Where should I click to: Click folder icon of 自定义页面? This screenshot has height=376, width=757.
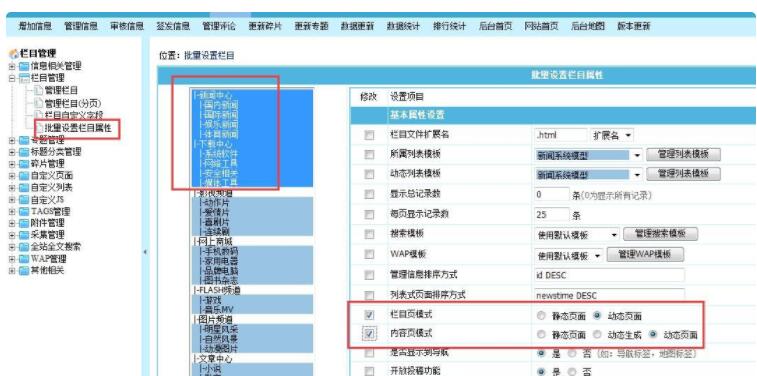(24, 176)
